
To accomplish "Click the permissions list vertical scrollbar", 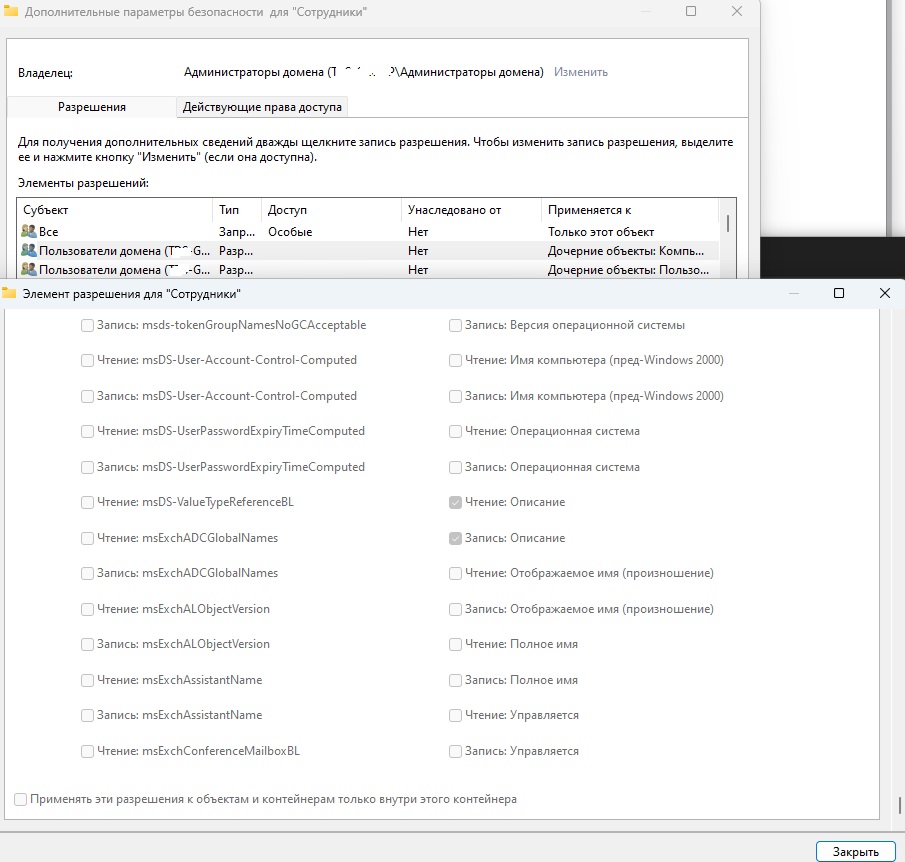I will [727, 223].
